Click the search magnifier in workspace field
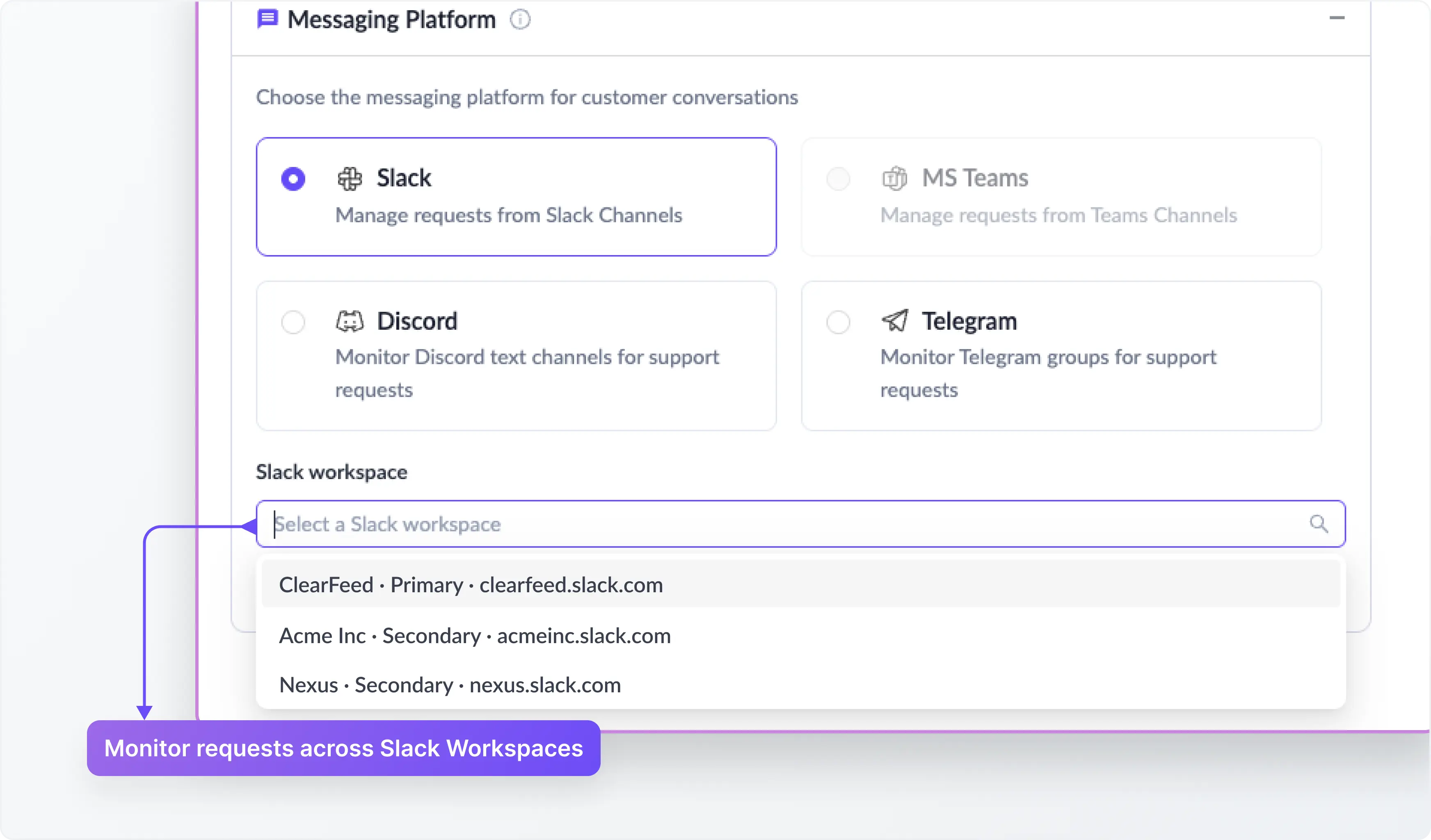Screen dimensions: 1431x840 point(1319,524)
